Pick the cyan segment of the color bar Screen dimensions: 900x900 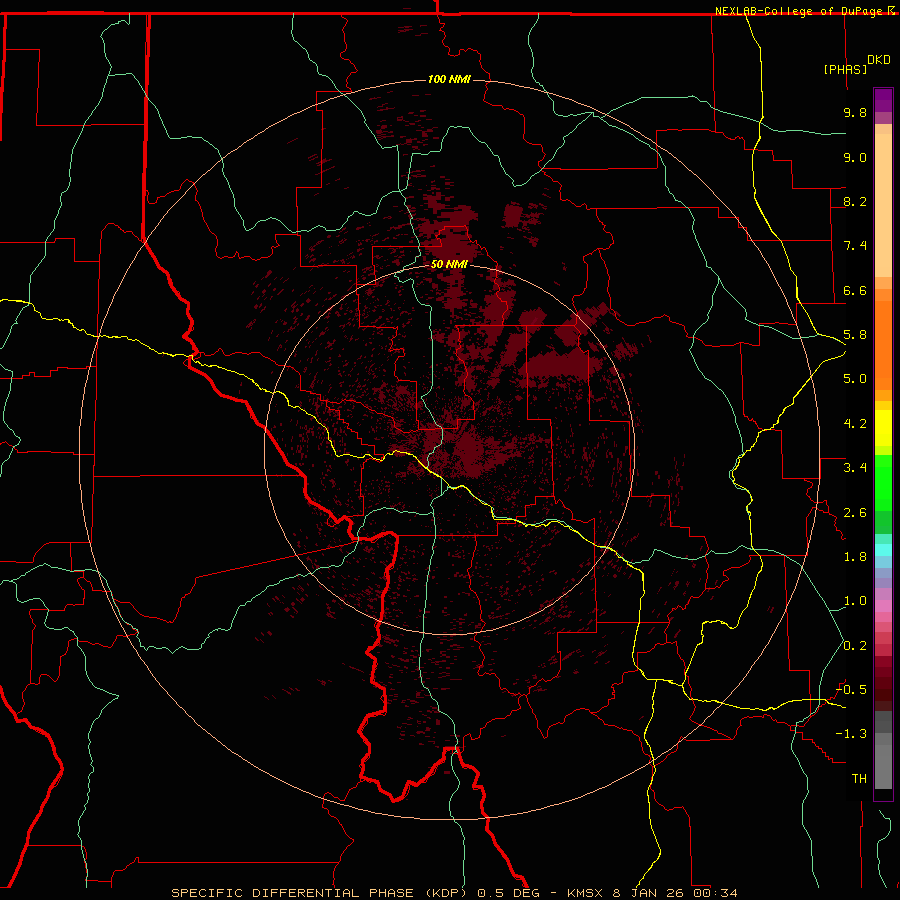883,550
